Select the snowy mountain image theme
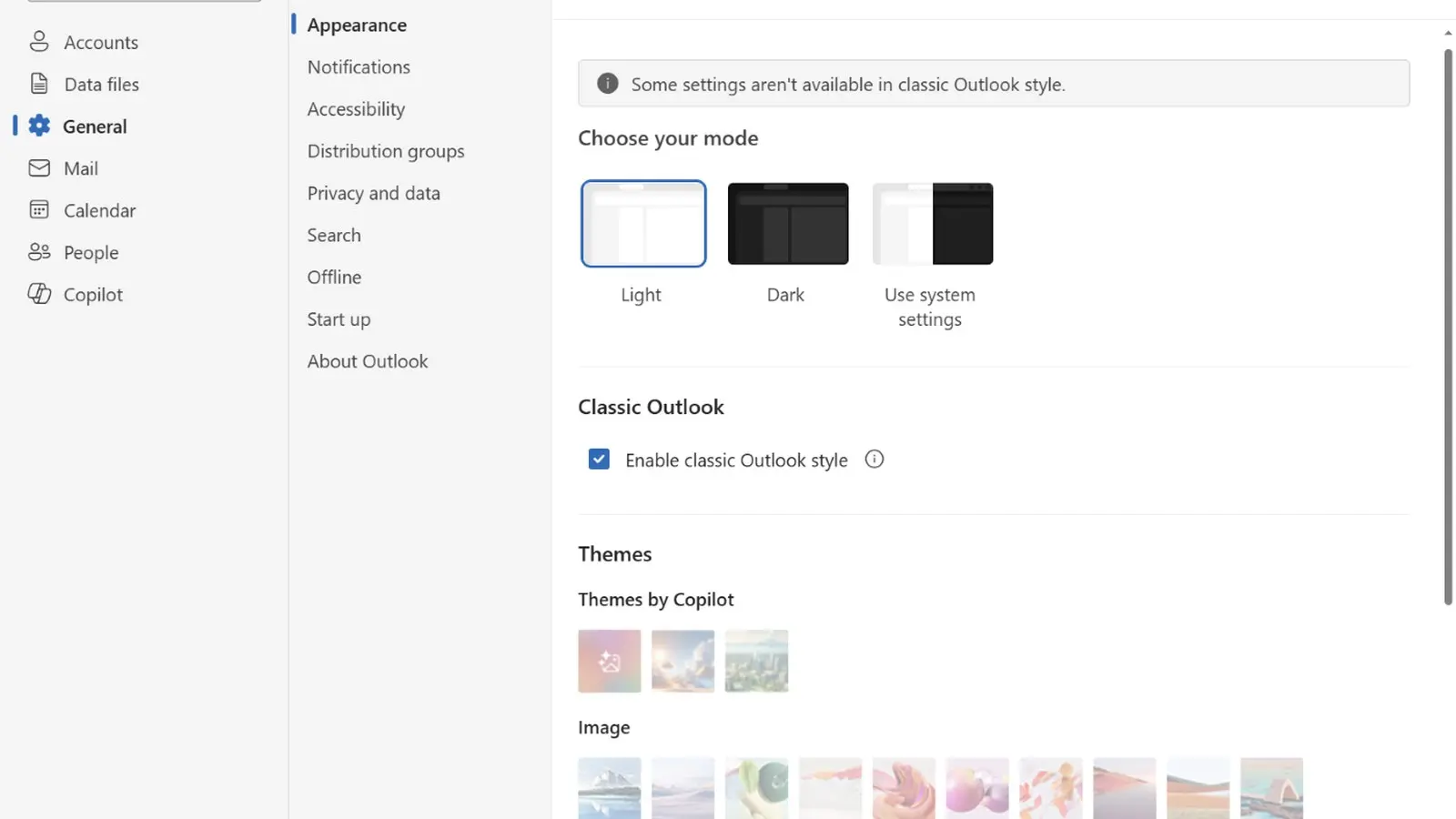This screenshot has width=1456, height=819. pos(610,788)
